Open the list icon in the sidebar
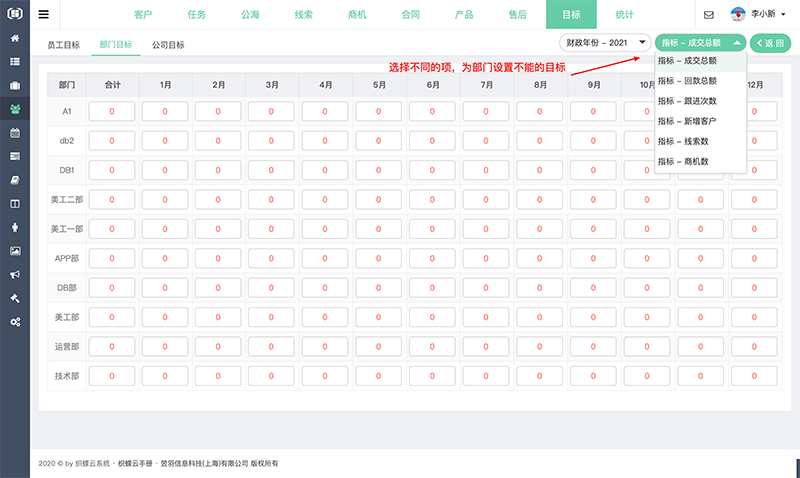Viewport: 800px width, 478px height. [x=15, y=62]
